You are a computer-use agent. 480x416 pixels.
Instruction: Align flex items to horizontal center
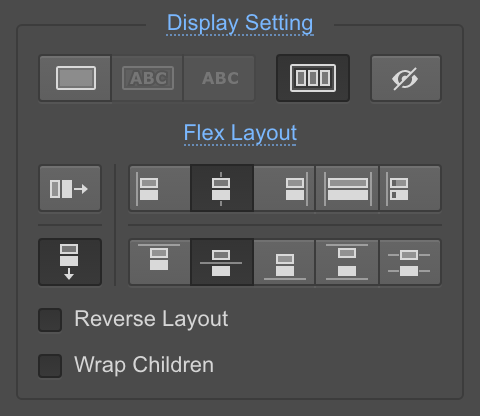[x=222, y=188]
